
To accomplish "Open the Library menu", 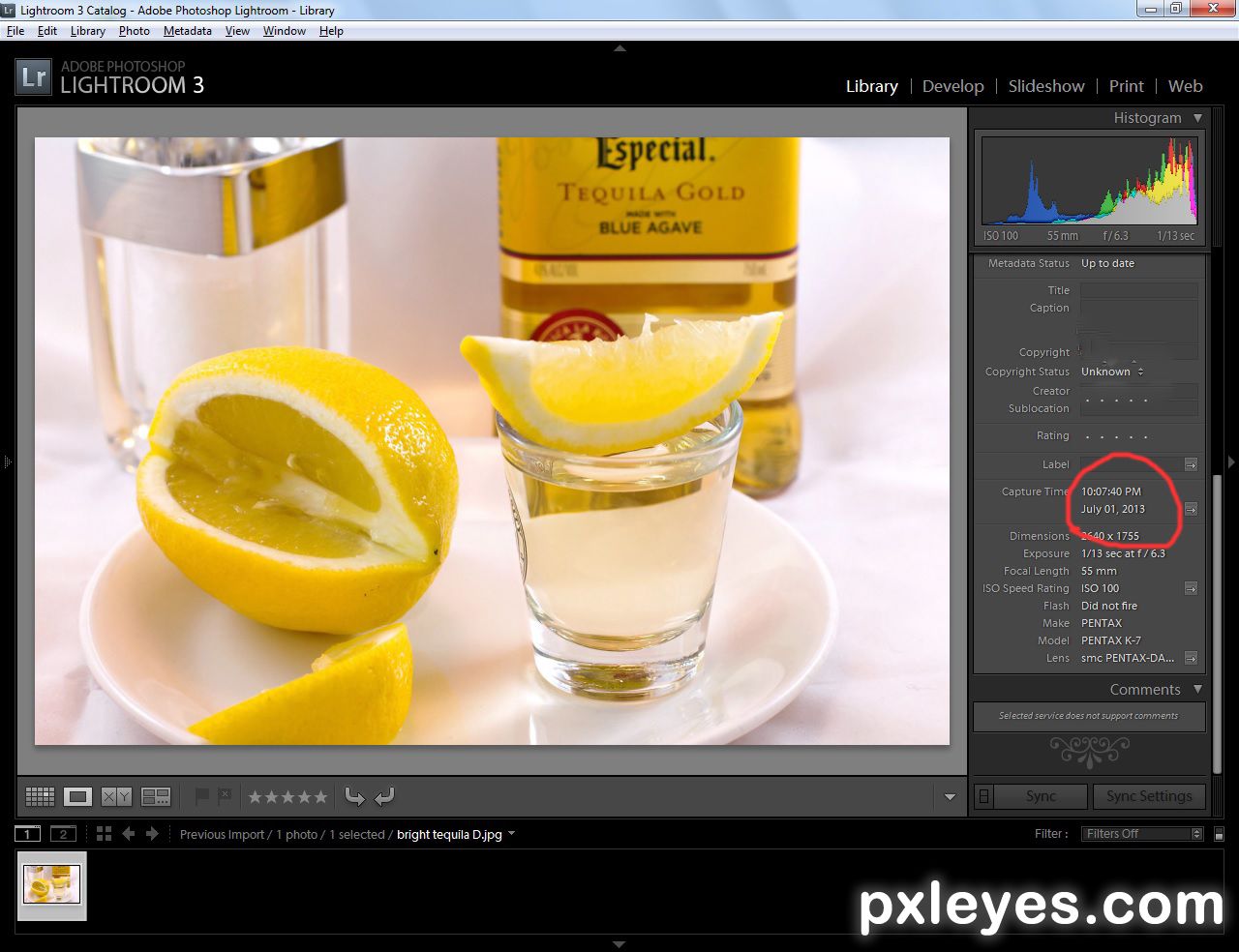I will [x=88, y=31].
